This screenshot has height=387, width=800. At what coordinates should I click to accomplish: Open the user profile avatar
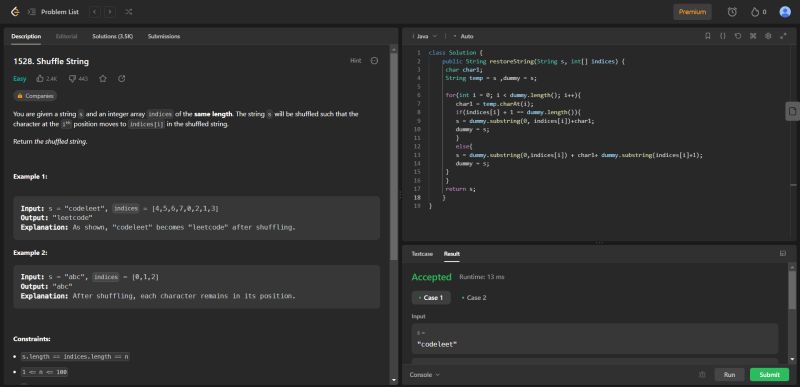pos(785,12)
